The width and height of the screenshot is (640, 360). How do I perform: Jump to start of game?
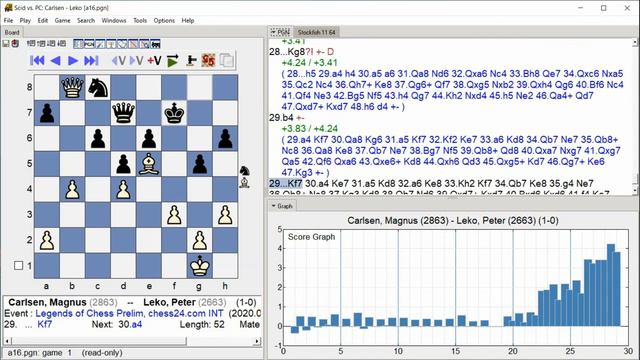click(x=37, y=60)
